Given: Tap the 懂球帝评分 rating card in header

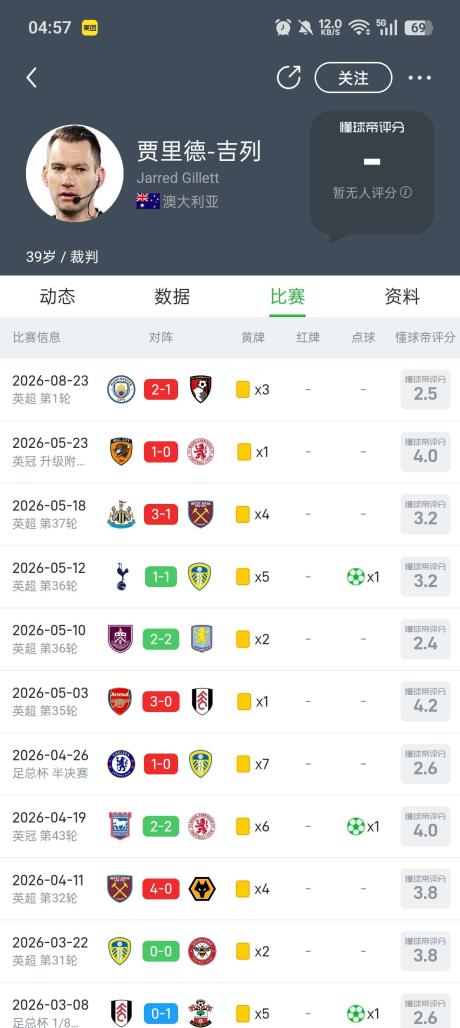Looking at the screenshot, I should click(372, 173).
